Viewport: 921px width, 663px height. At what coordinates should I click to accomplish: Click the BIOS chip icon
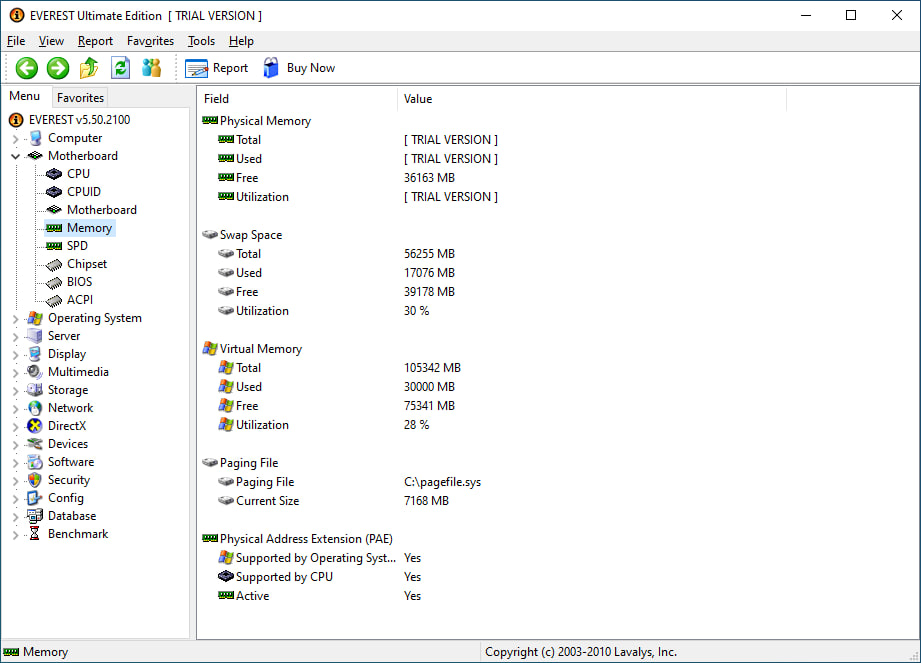(x=54, y=282)
